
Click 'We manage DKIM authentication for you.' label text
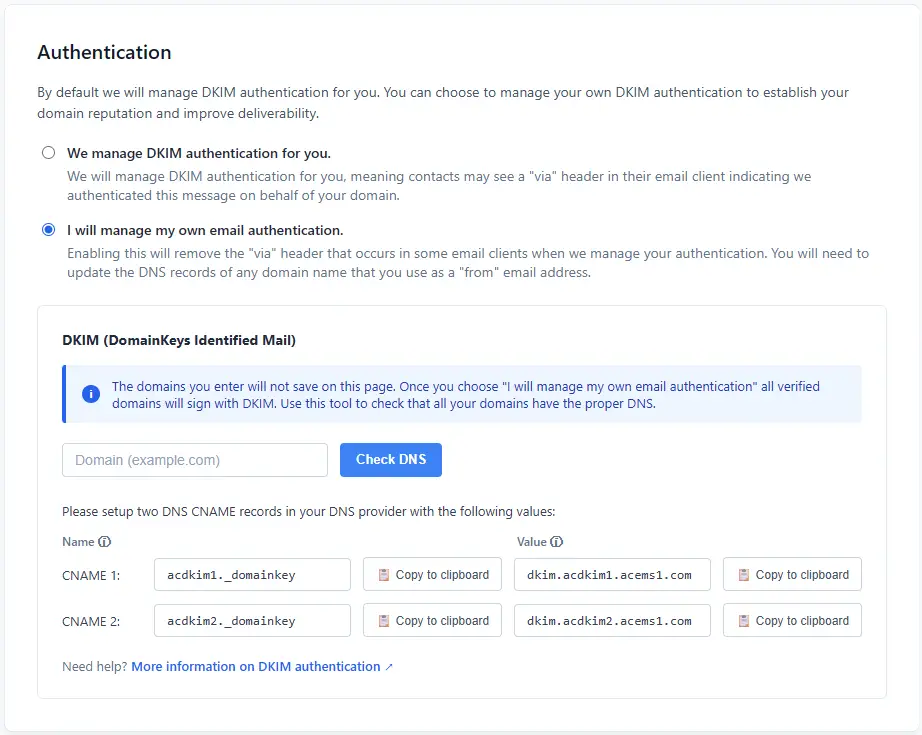click(199, 153)
